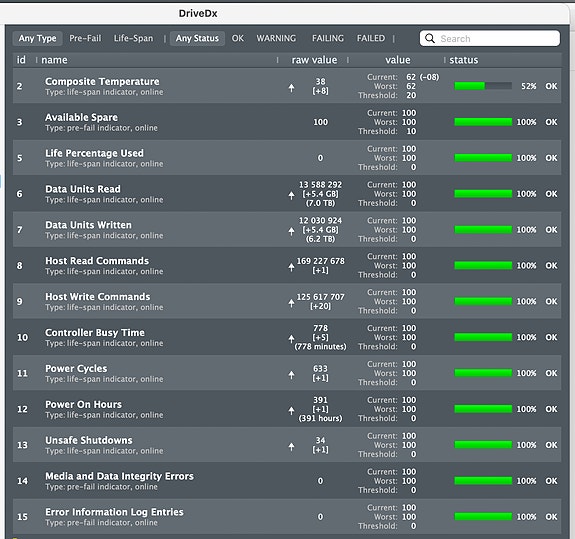The width and height of the screenshot is (575, 539).
Task: Filter indicators by FAILING status
Action: tap(328, 38)
